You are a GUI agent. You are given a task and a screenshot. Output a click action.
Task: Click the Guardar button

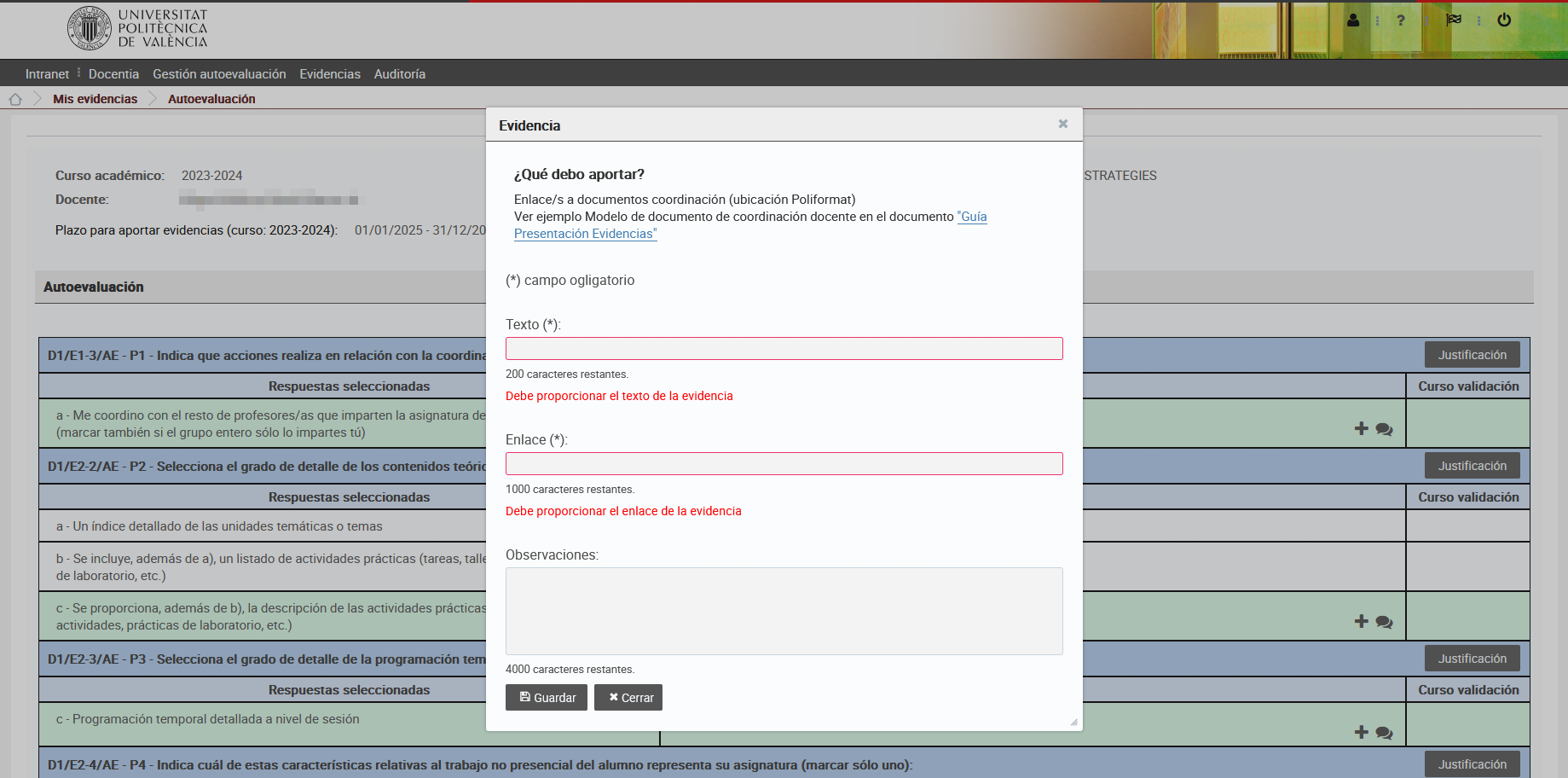[547, 698]
